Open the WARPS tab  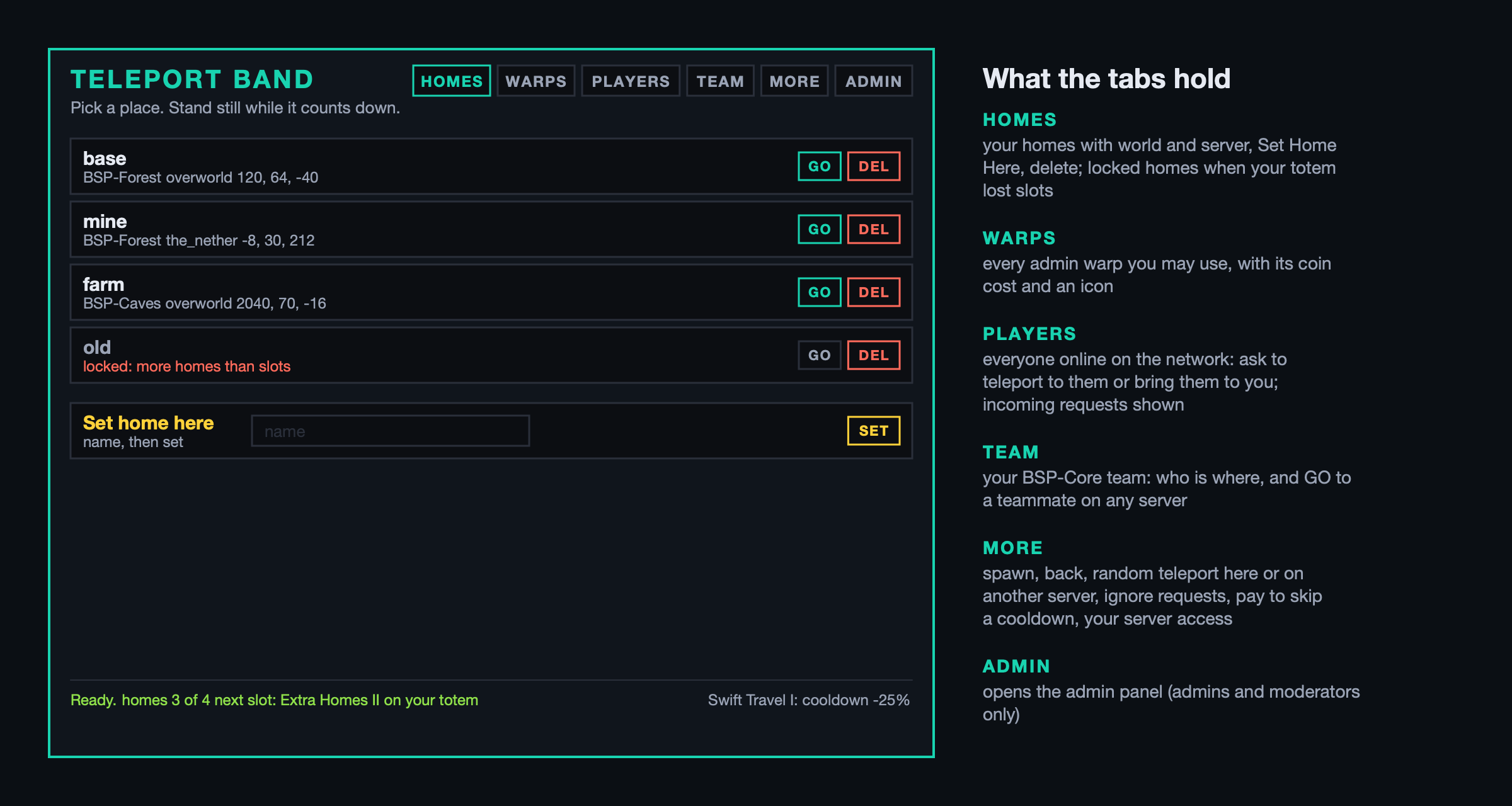point(536,81)
